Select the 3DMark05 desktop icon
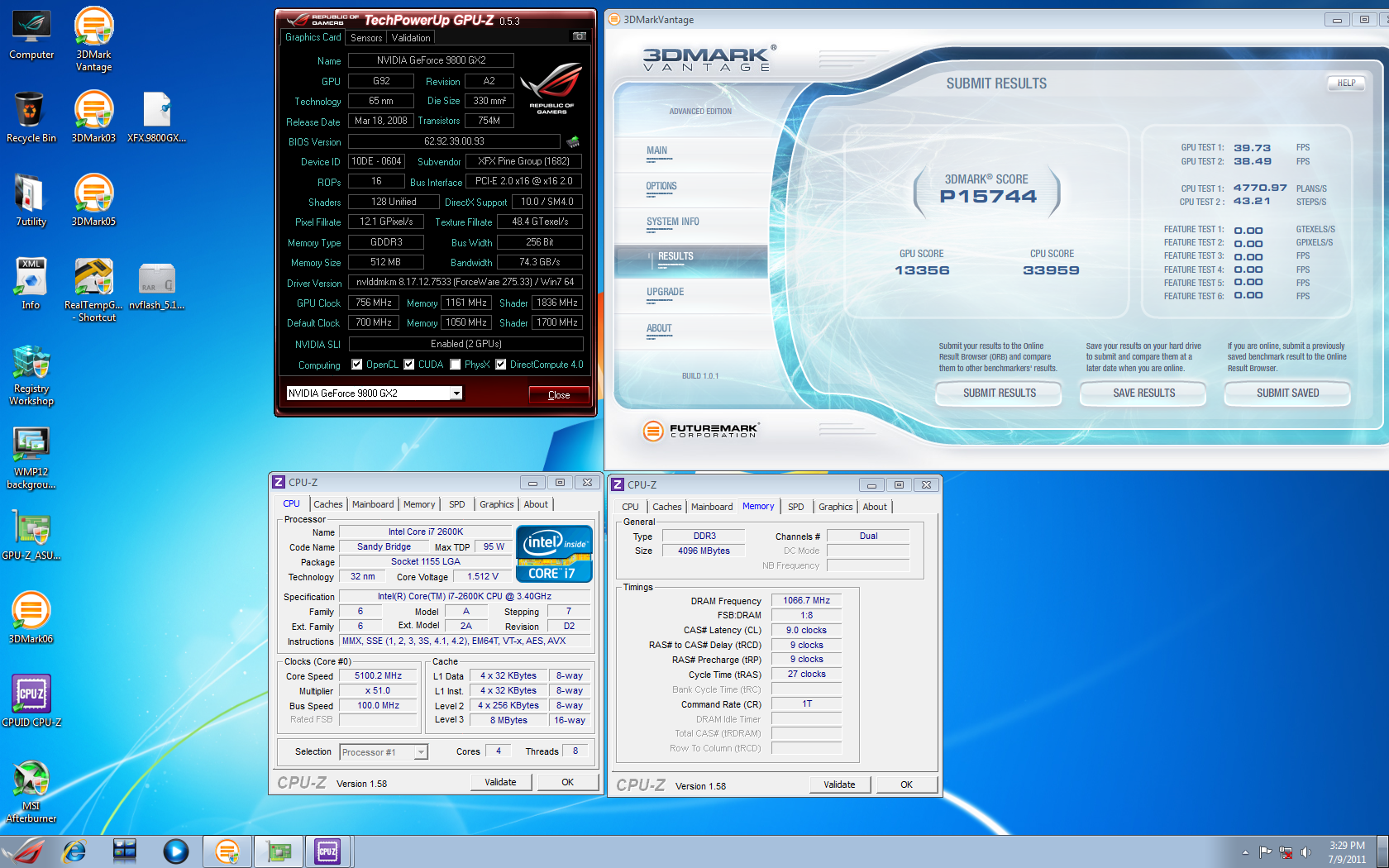This screenshot has width=1389, height=868. point(93,200)
